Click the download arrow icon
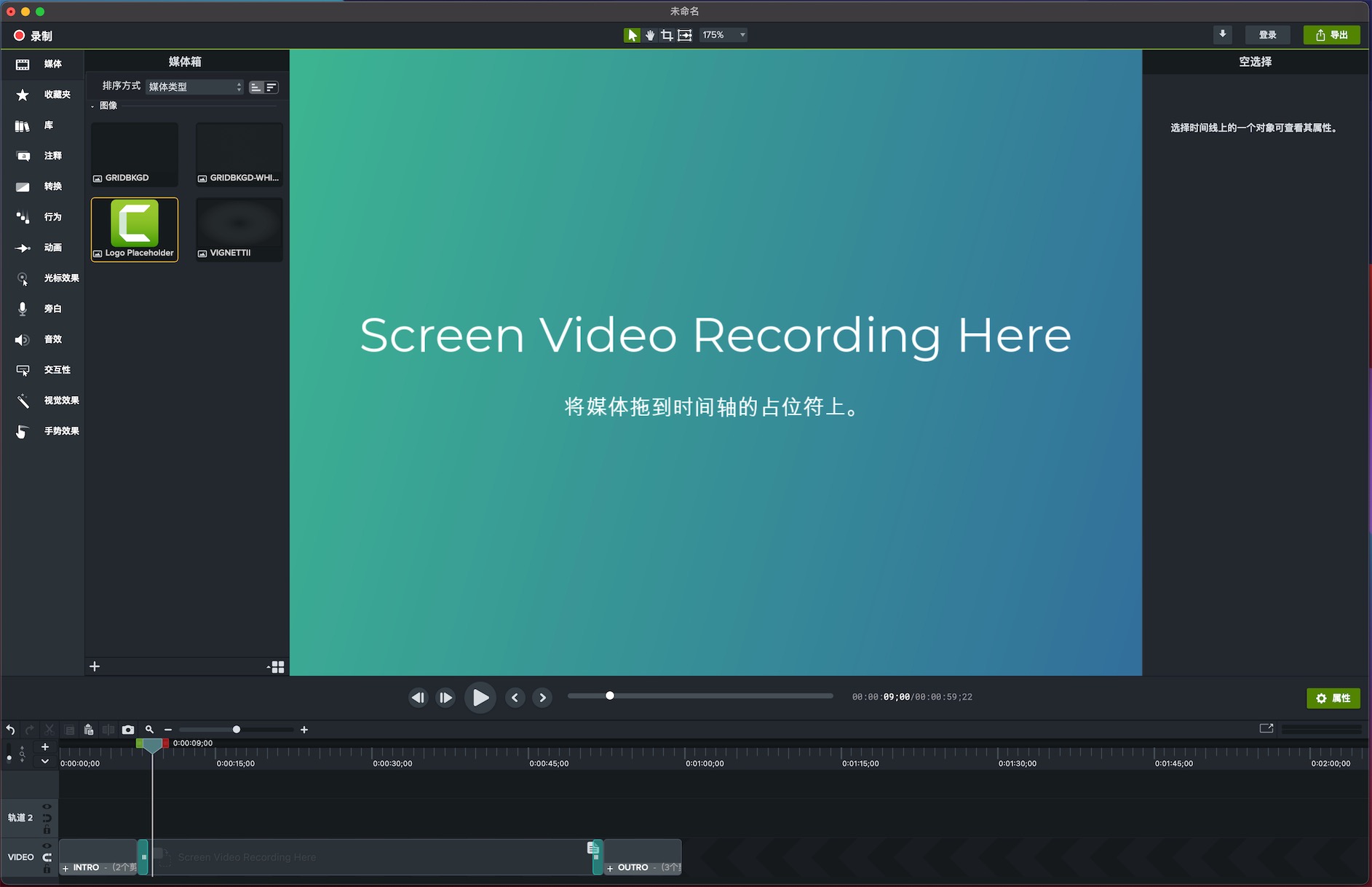This screenshot has width=1372, height=887. point(1223,34)
